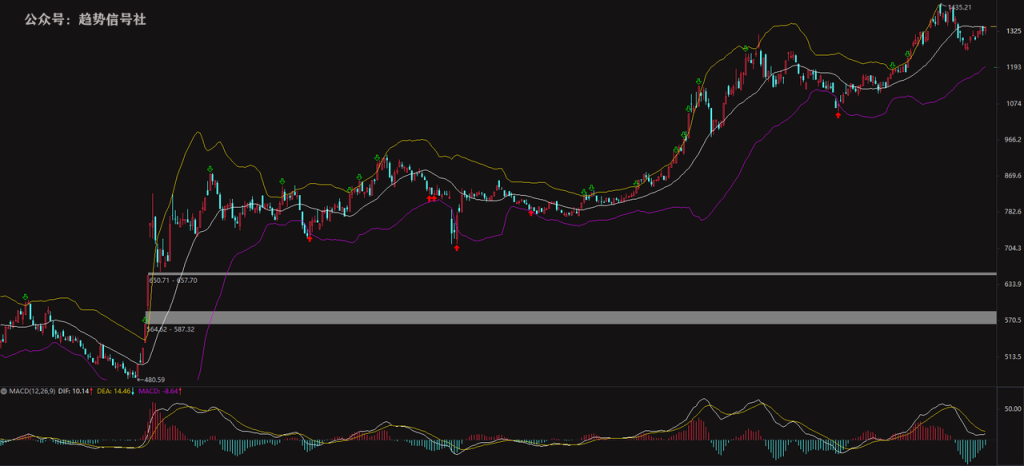The width and height of the screenshot is (1024, 466).
Task: Click the green arrow beside the 564.62 zone
Action: pyautogui.click(x=144, y=318)
